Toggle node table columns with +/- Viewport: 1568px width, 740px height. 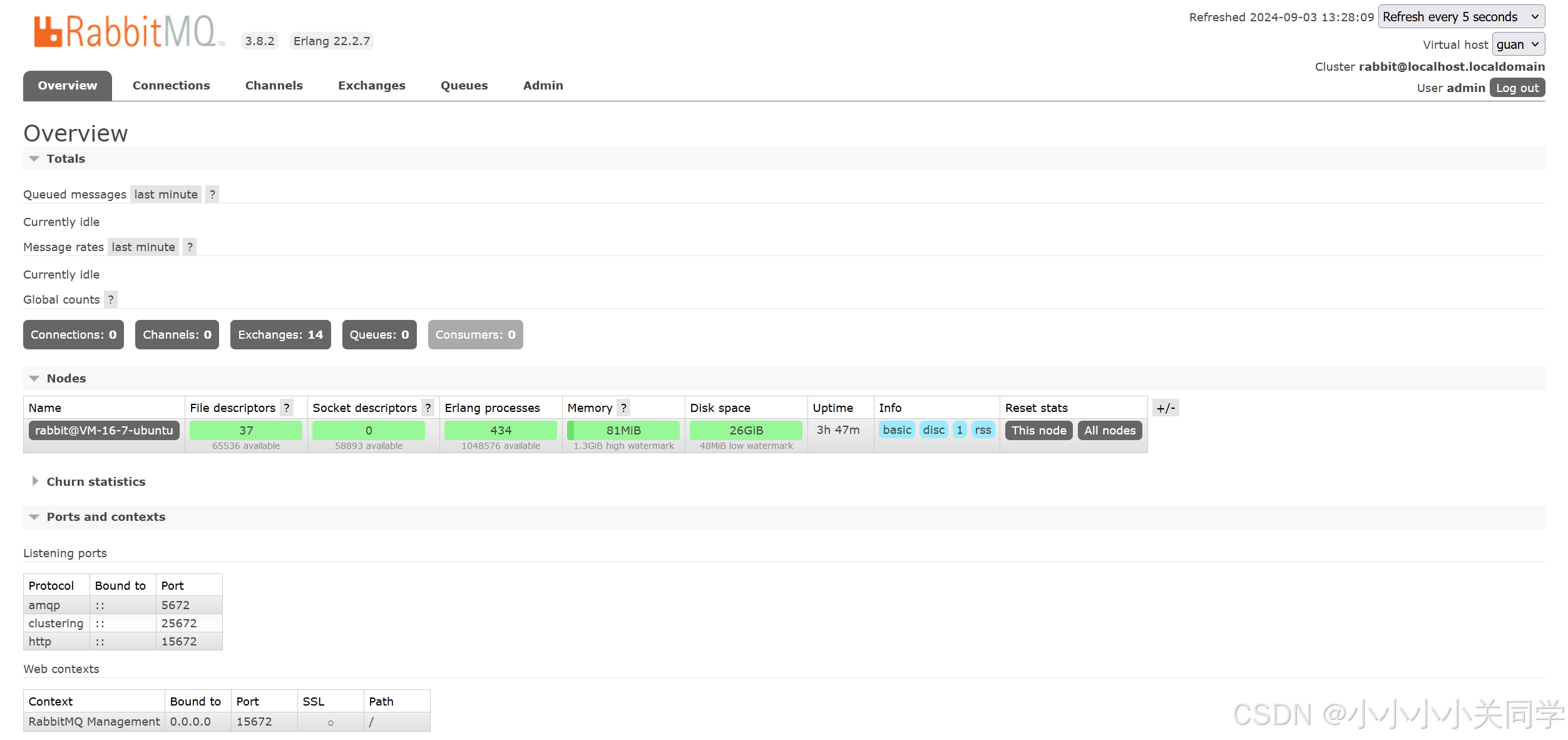coord(1166,408)
